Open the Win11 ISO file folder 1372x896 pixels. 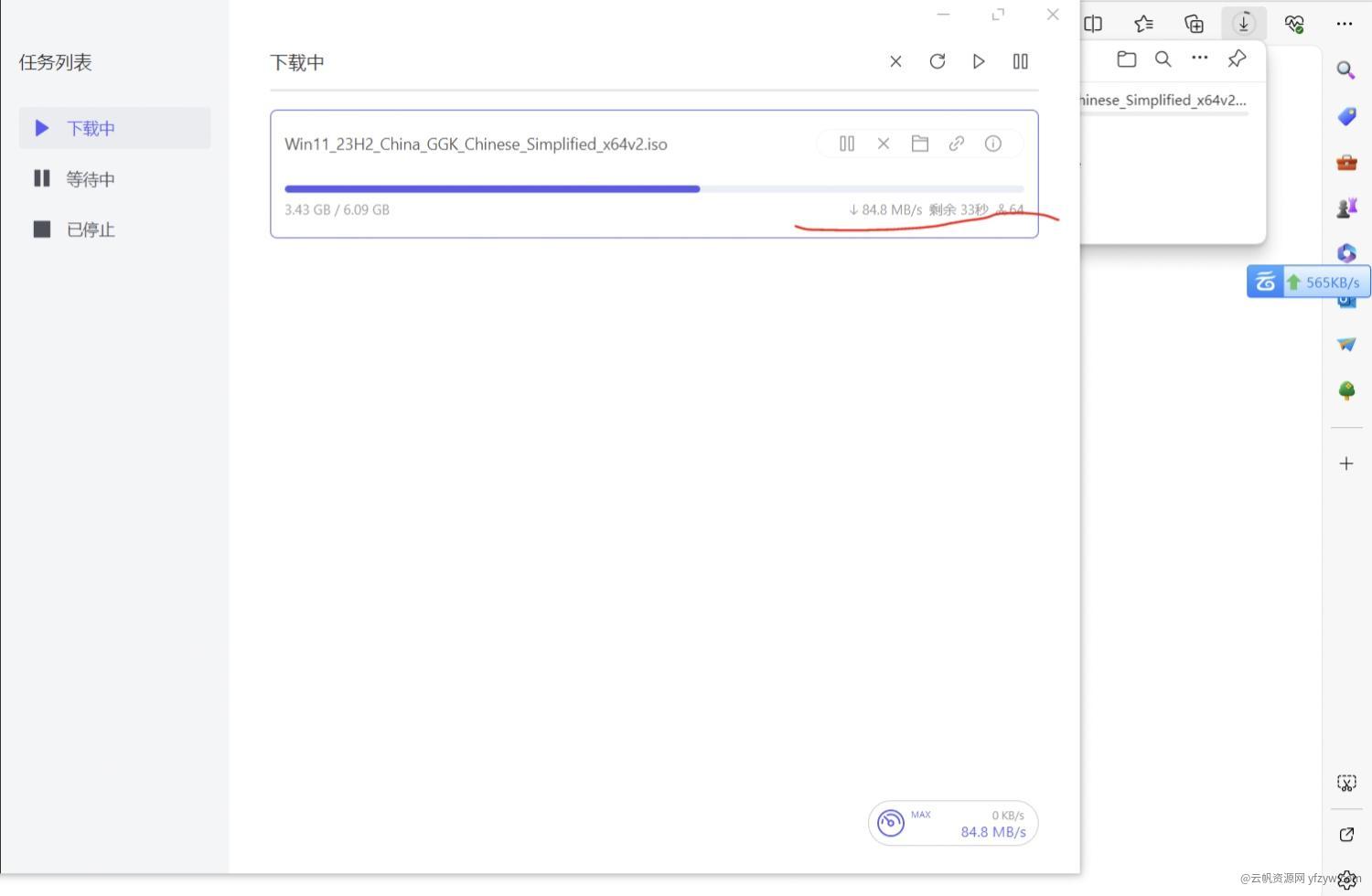click(920, 144)
